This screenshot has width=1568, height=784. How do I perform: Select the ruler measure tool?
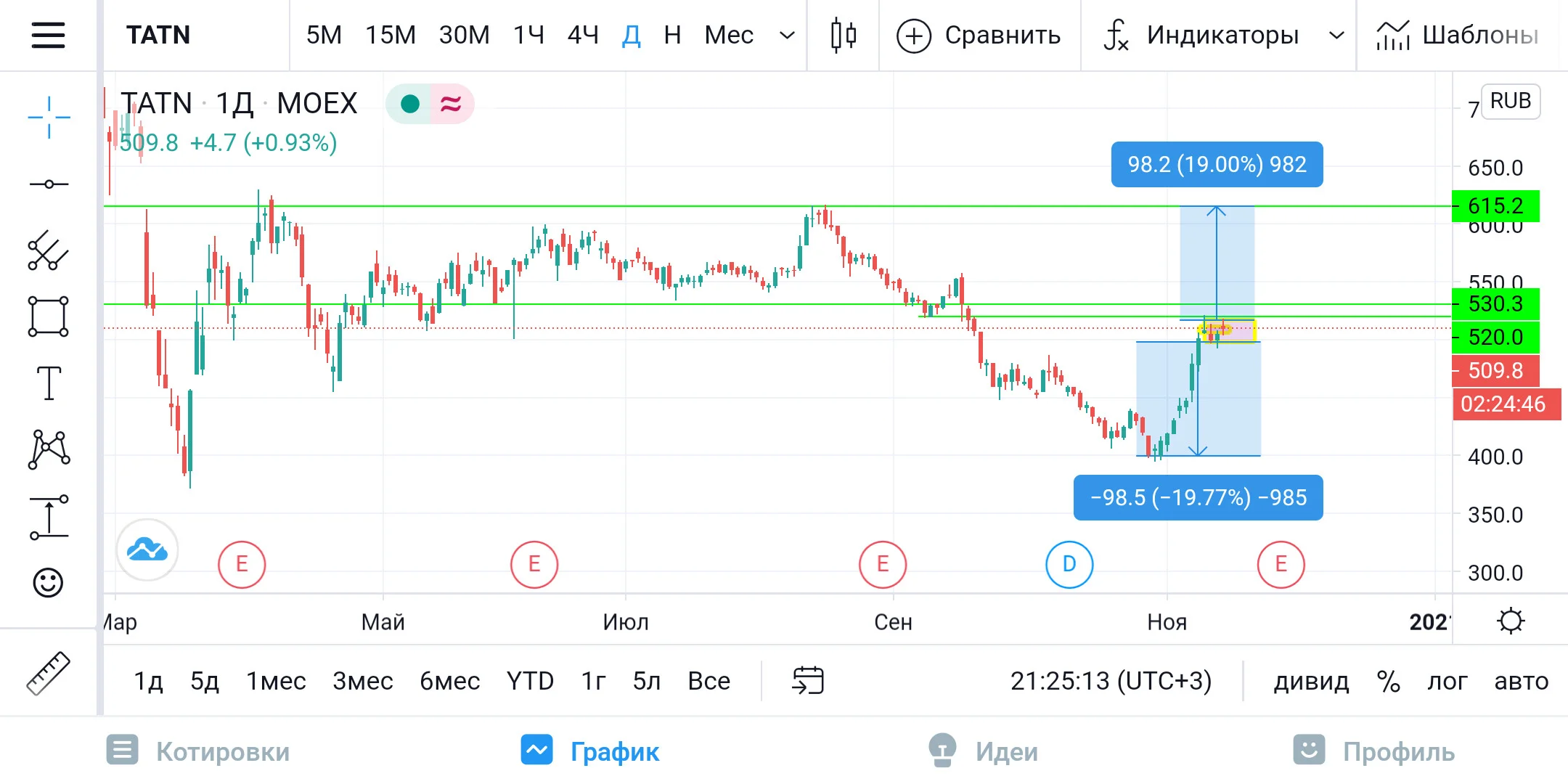coord(48,674)
